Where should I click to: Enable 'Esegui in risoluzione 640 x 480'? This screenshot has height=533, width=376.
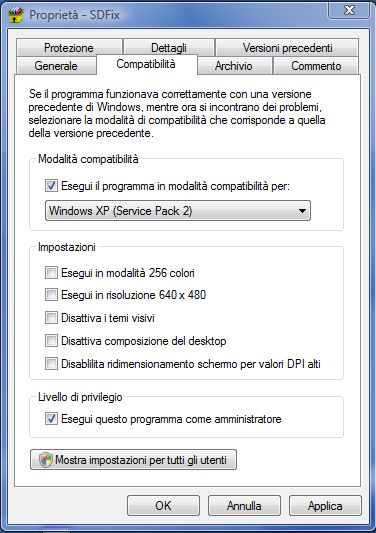tap(51, 294)
